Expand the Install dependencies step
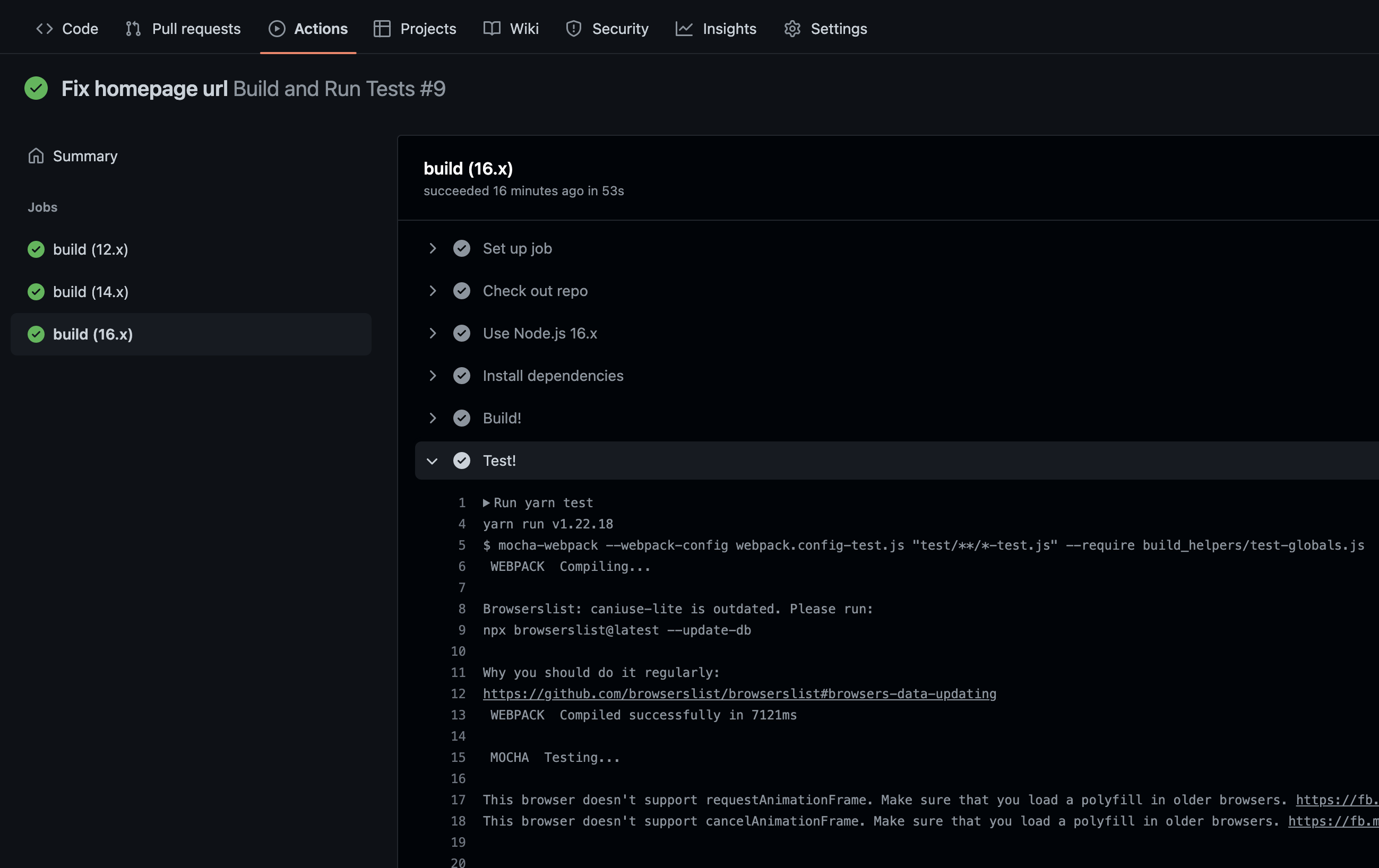This screenshot has width=1379, height=868. point(433,376)
